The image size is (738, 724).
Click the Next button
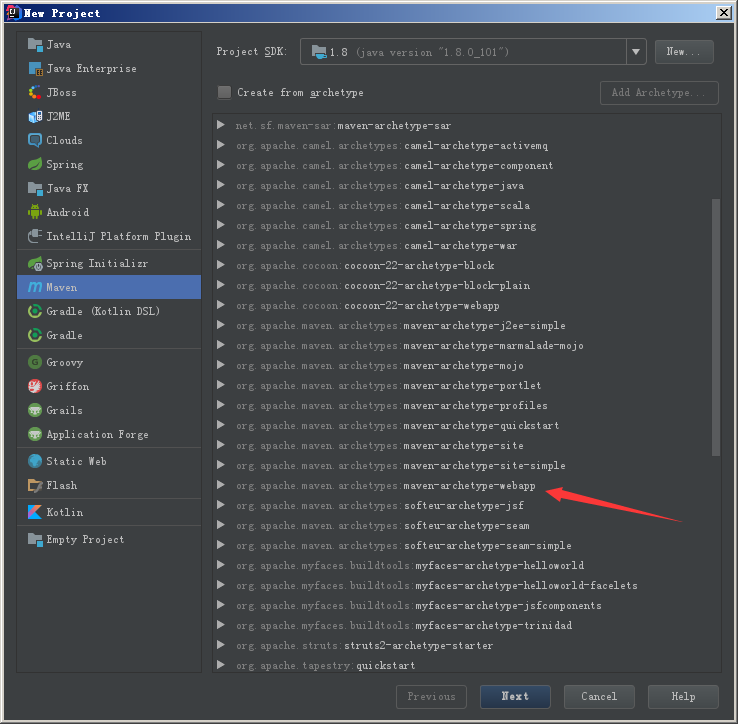(x=515, y=697)
